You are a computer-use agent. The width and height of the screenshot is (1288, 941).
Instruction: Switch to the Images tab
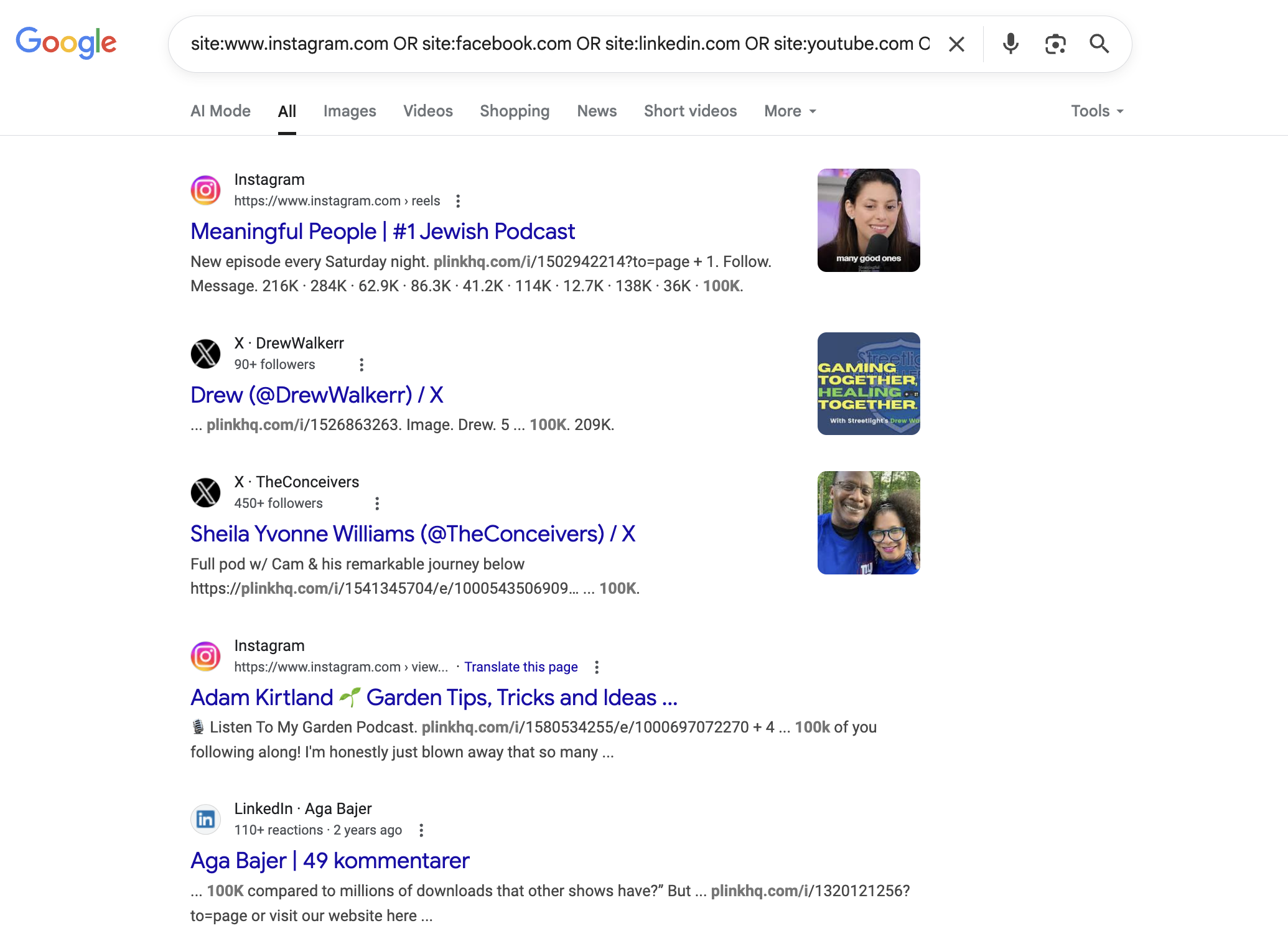coord(350,111)
